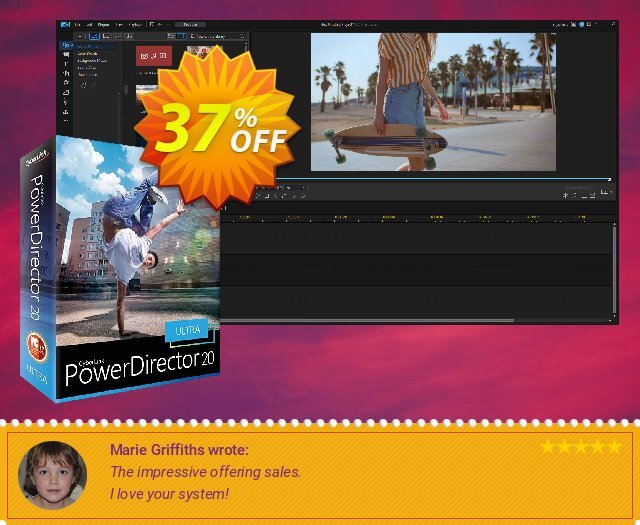
Task: Click the Save project icon
Action: 152,24
